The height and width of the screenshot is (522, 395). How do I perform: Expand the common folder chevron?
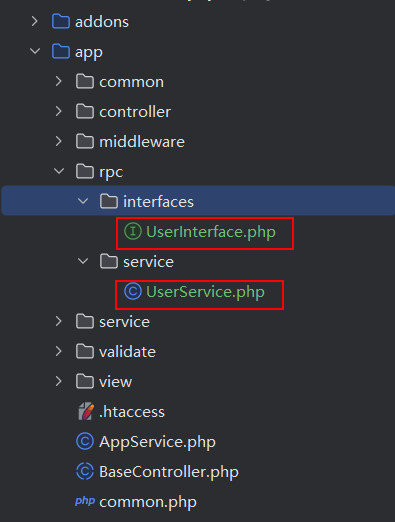click(x=59, y=82)
